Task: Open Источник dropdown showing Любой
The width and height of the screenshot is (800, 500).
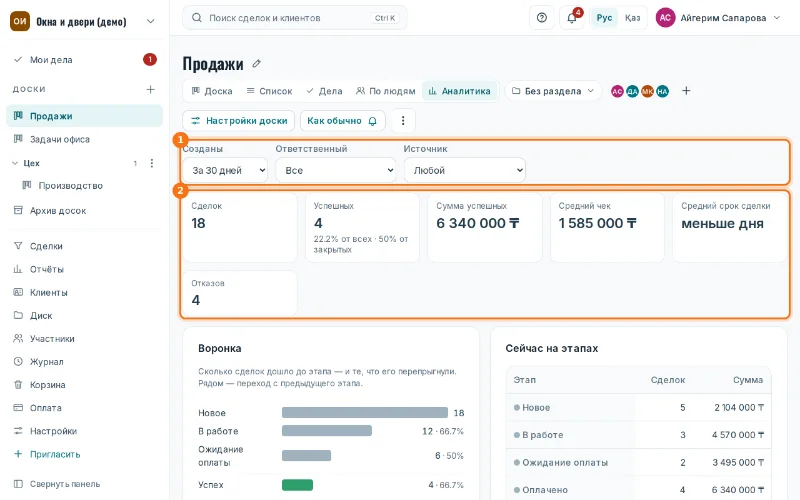Action: [x=465, y=170]
